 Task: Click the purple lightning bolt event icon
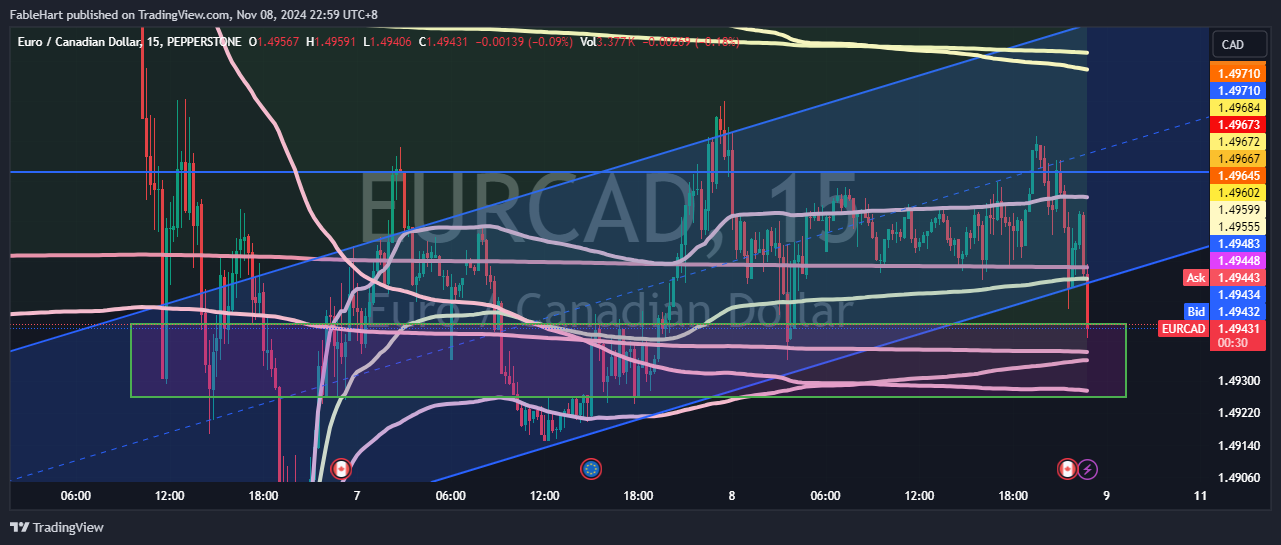(1088, 468)
